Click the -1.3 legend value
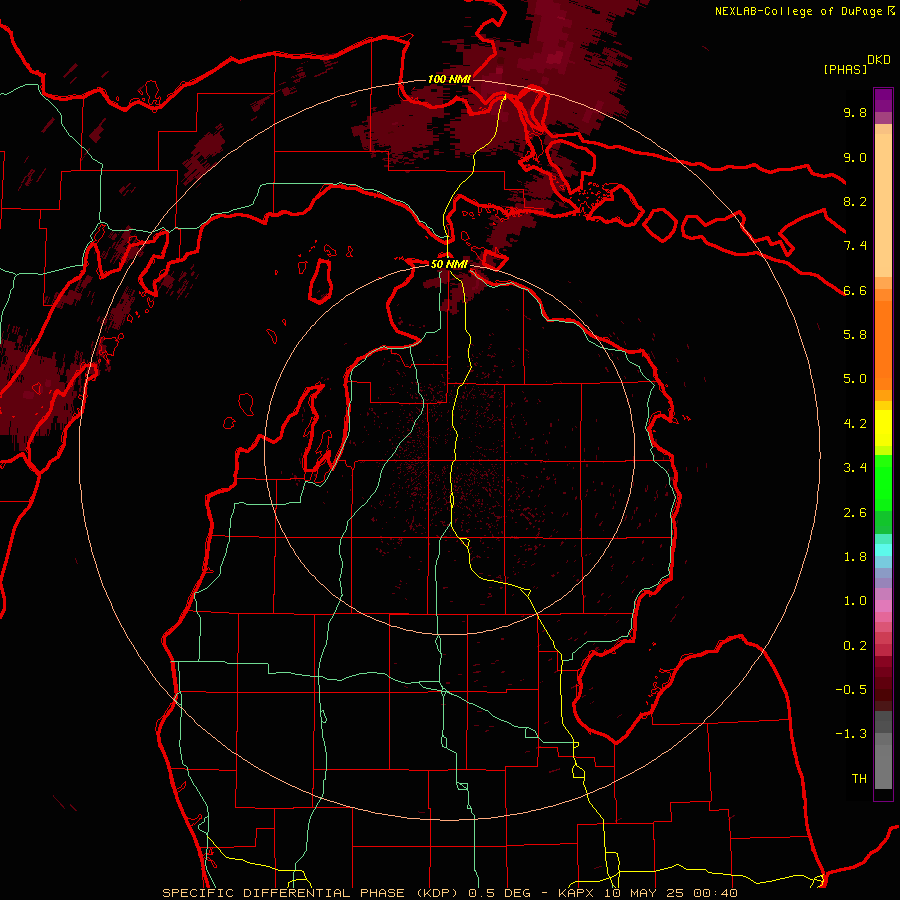 [x=851, y=734]
